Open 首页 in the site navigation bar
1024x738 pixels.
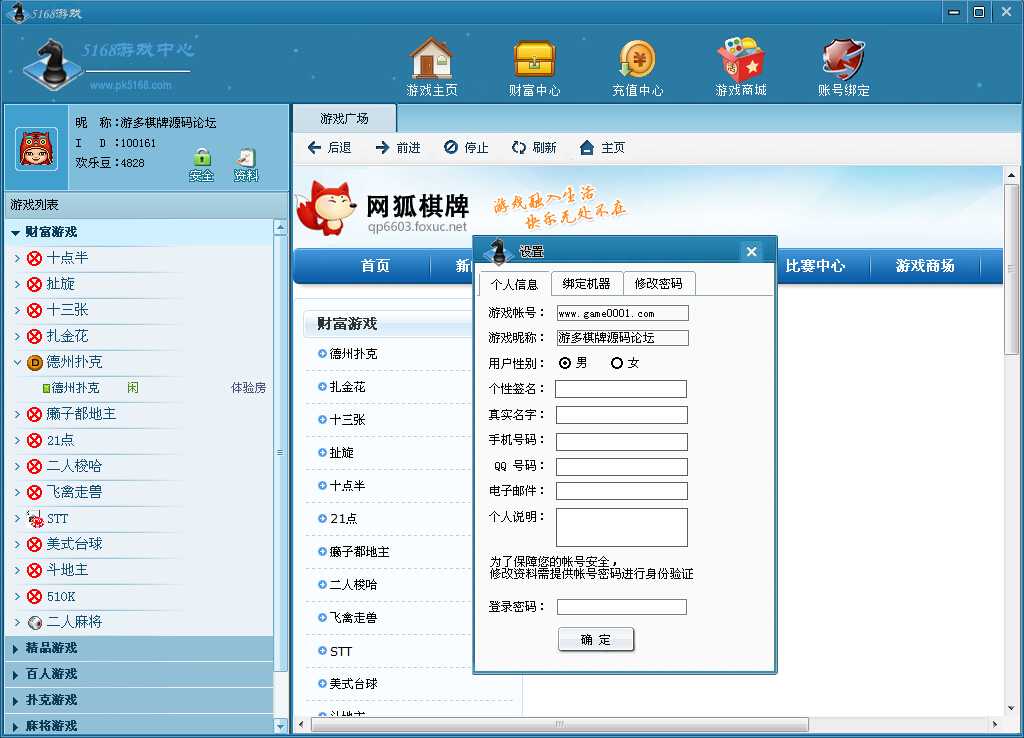click(x=375, y=266)
